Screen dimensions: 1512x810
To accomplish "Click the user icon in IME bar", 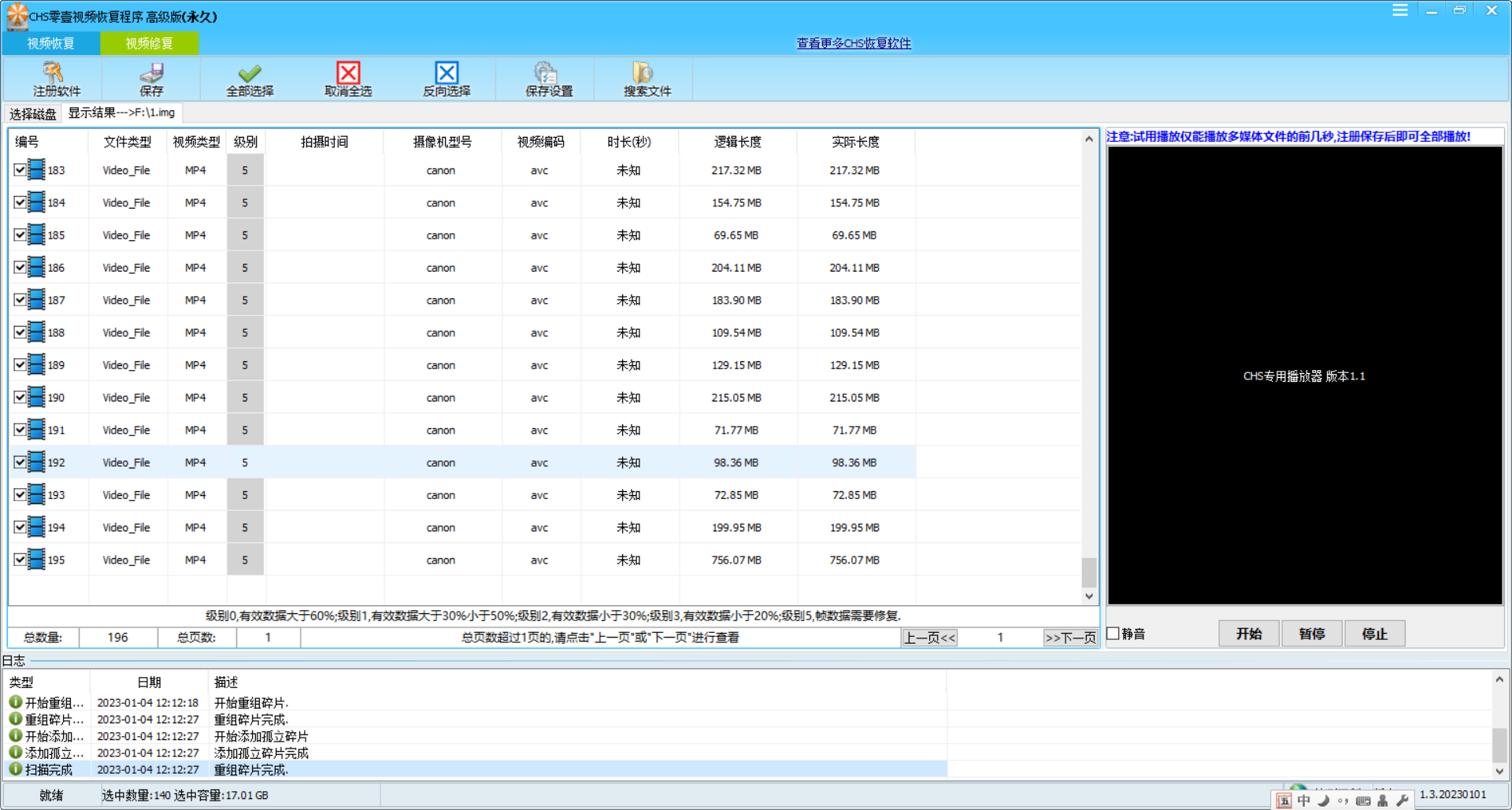I will 1383,801.
